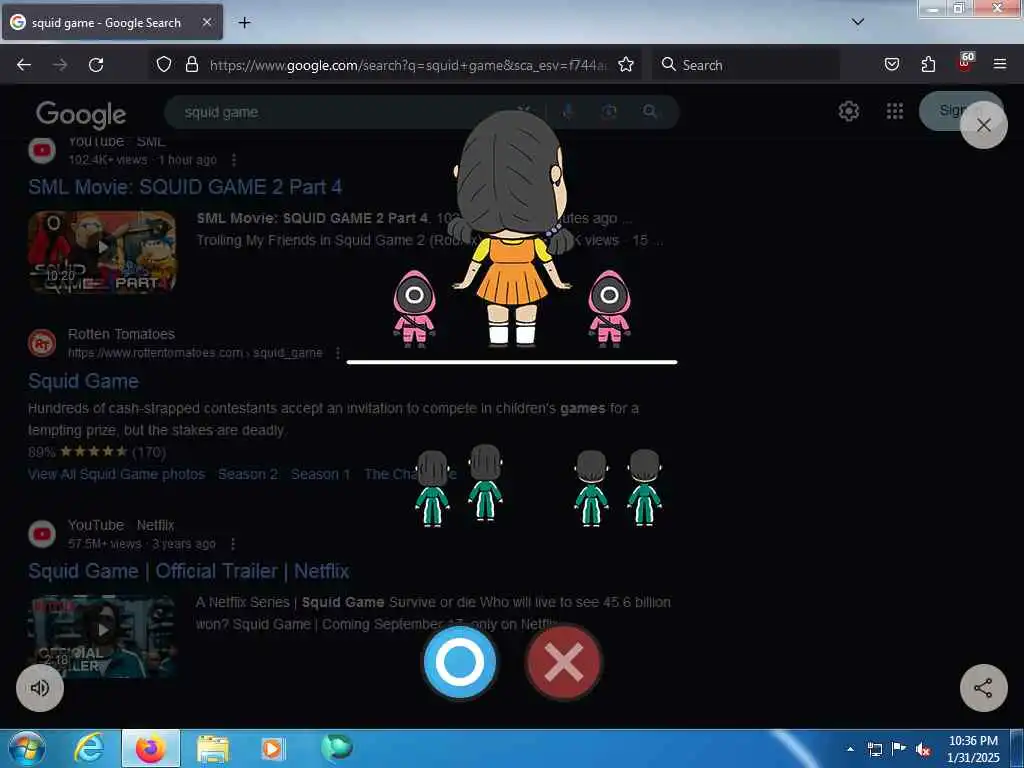Screen dimensions: 1024x768
Task: Open the Rotten Tomatoes Squid Game result
Action: tap(84, 381)
